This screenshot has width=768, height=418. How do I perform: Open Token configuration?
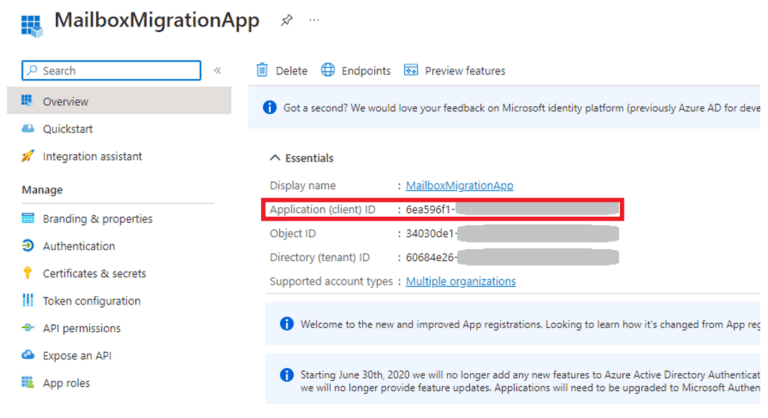(x=92, y=301)
